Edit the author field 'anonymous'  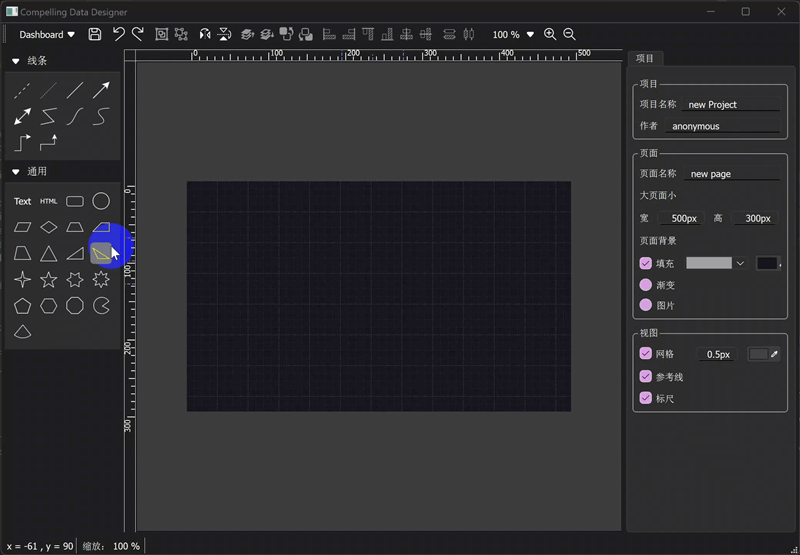coord(723,126)
